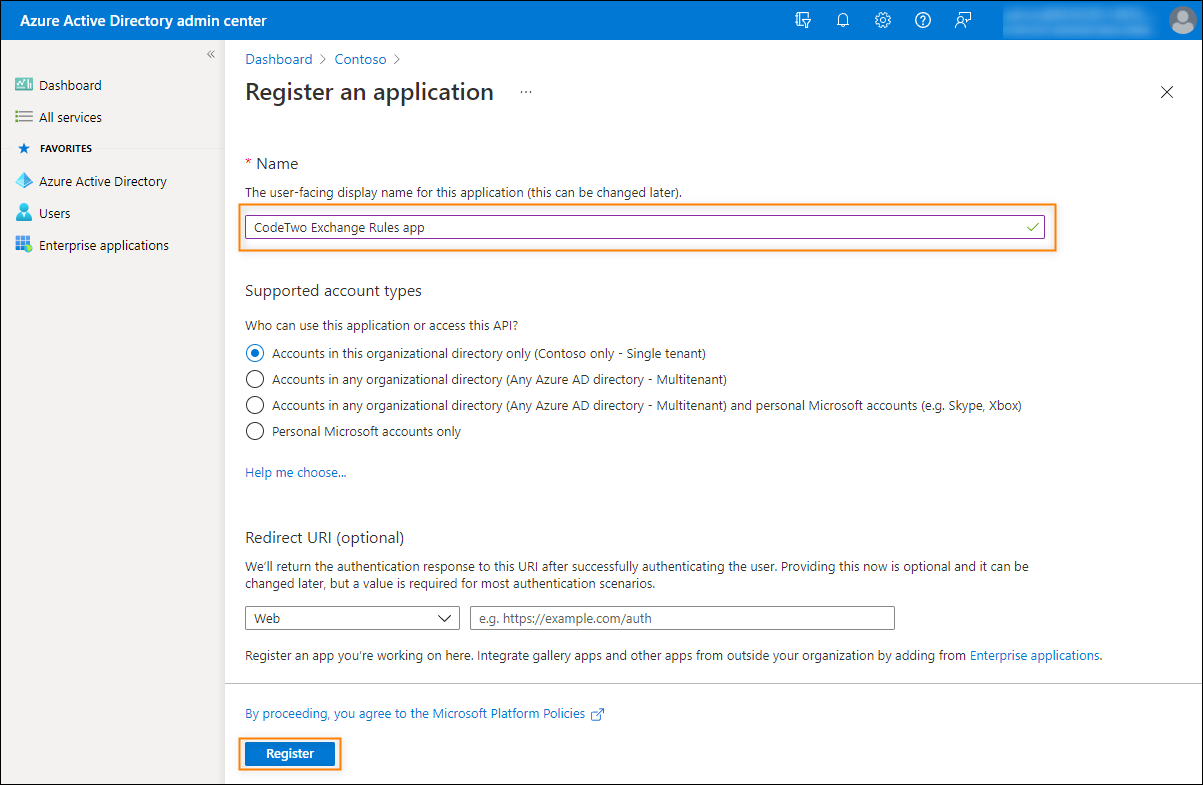Open the feedback icon in header
This screenshot has width=1203, height=785.
point(963,20)
